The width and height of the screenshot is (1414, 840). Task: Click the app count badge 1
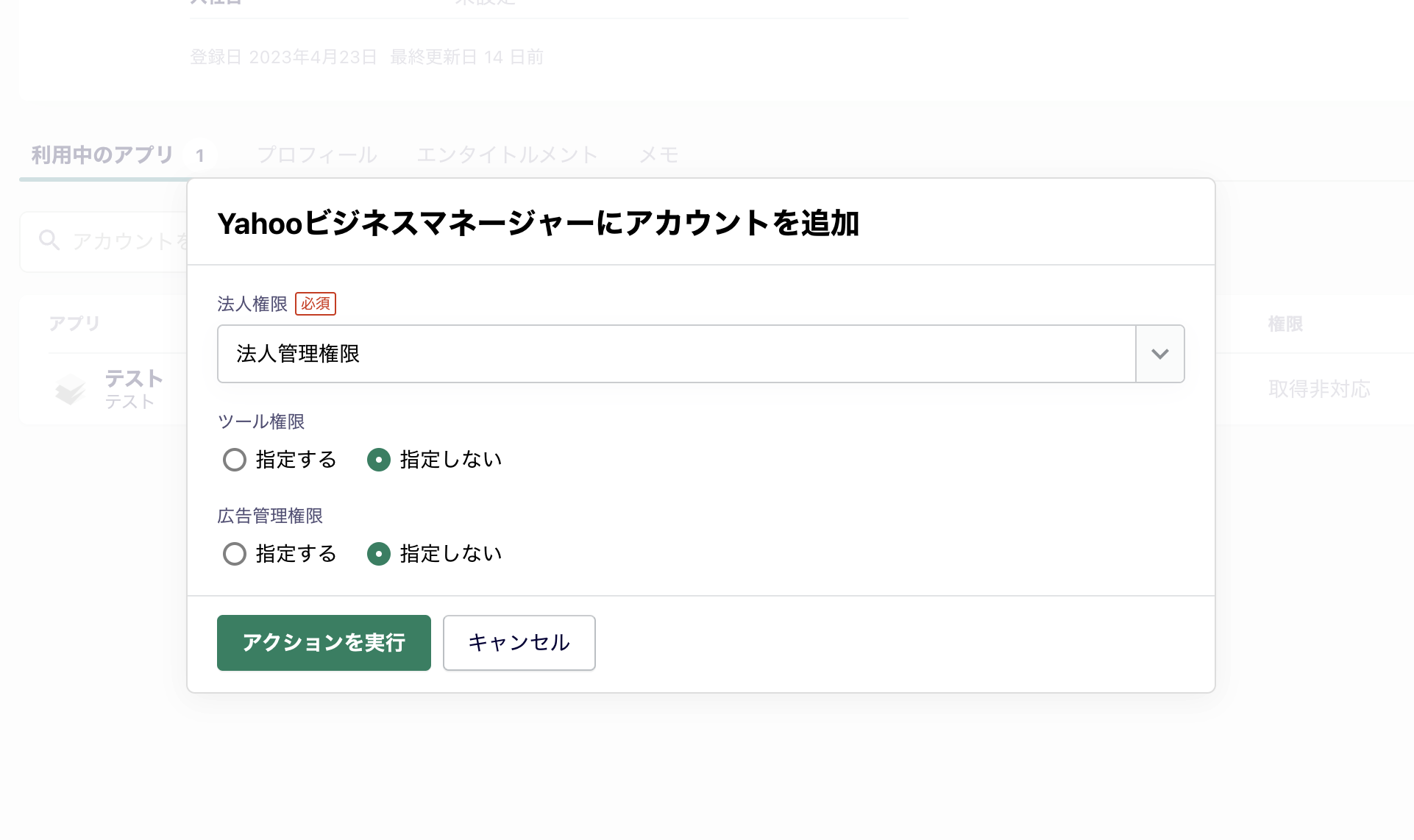[200, 156]
